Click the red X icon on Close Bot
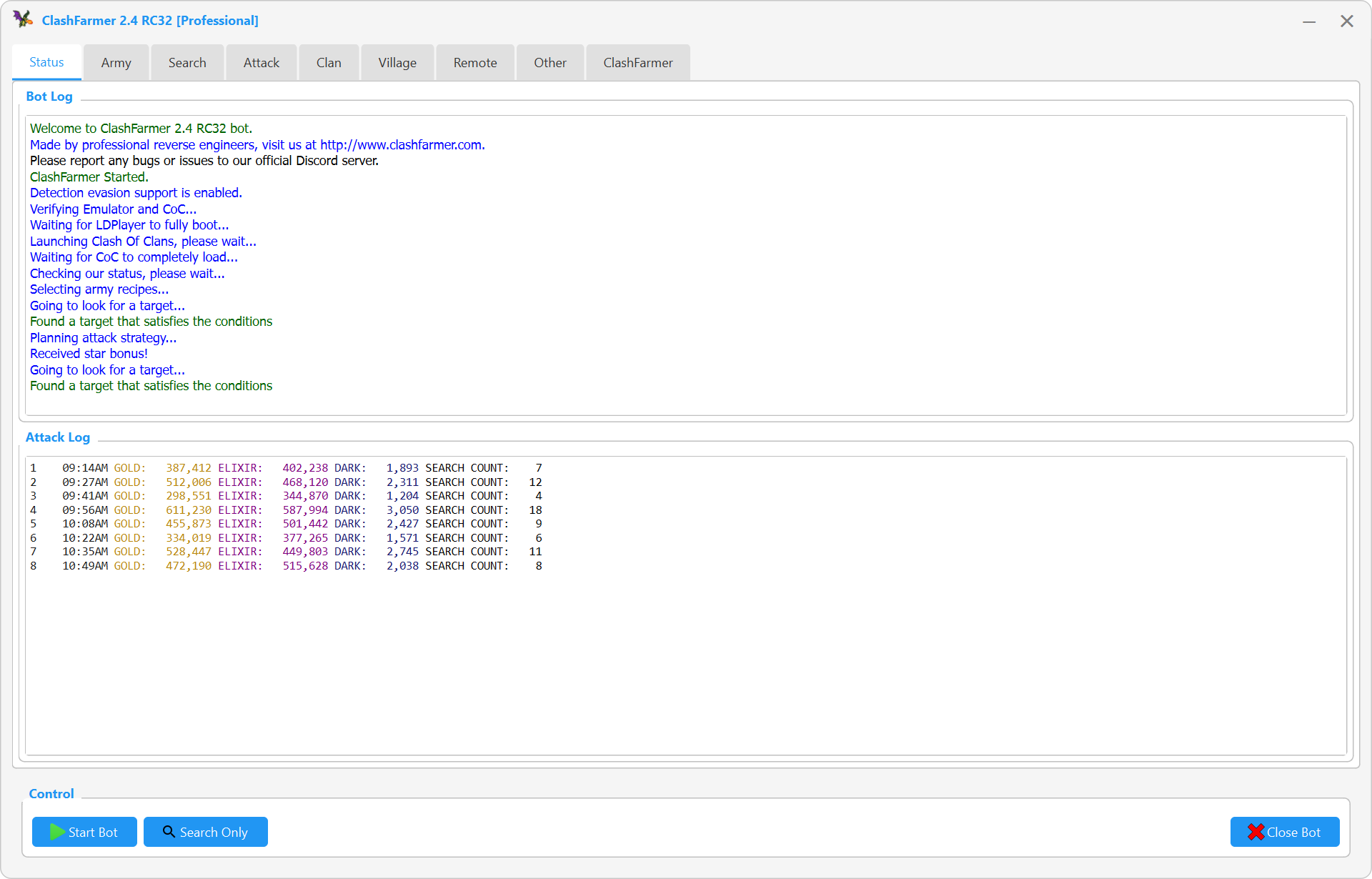The height and width of the screenshot is (879, 1372). pos(1256,832)
